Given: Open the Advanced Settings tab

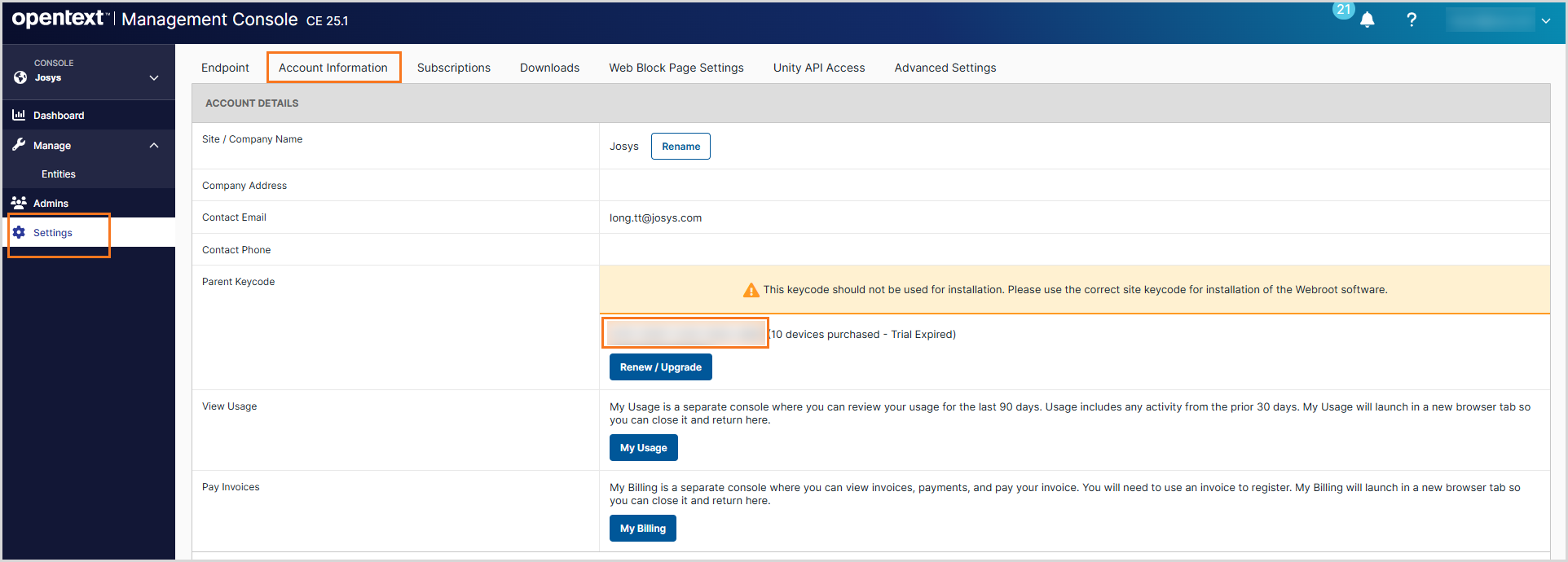Looking at the screenshot, I should [945, 68].
